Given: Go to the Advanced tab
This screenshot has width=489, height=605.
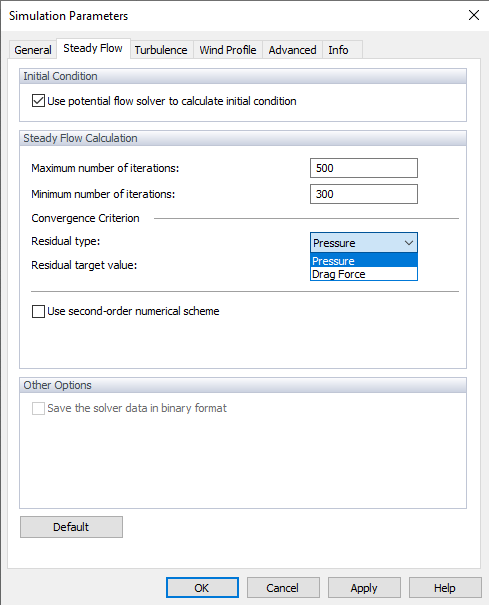Looking at the screenshot, I should coord(292,50).
